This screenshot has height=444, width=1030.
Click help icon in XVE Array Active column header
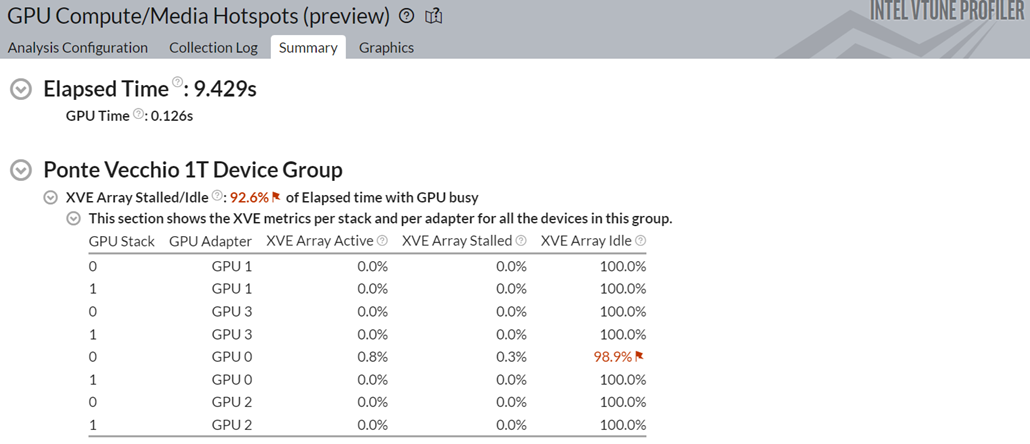[382, 241]
